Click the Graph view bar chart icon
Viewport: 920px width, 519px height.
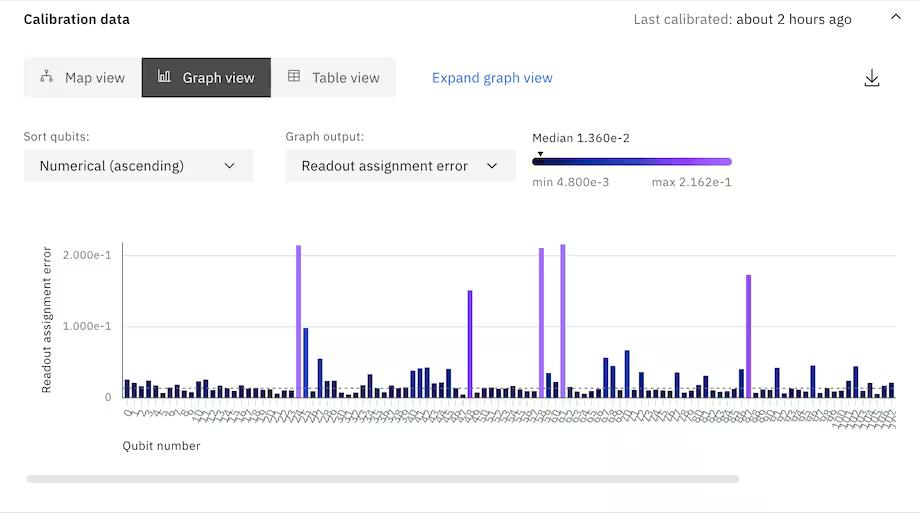click(164, 76)
